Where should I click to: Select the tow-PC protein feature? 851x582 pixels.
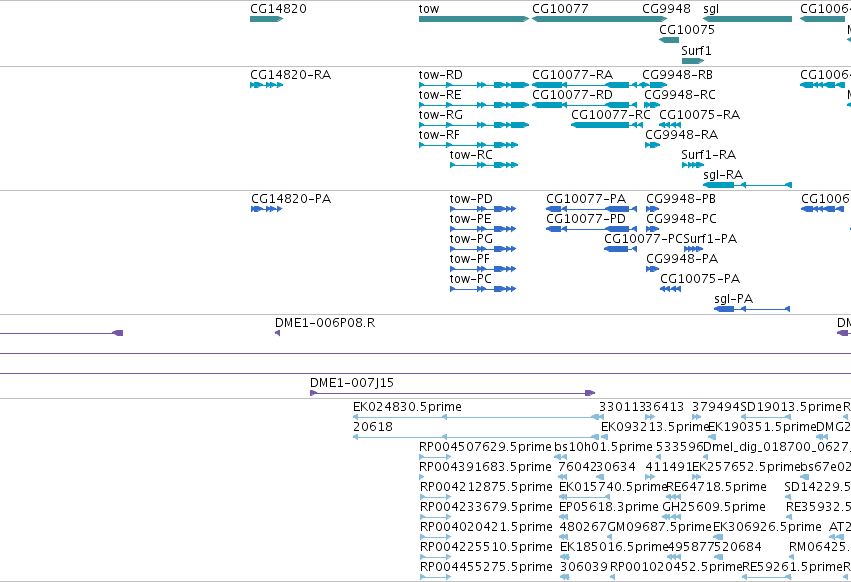click(483, 289)
